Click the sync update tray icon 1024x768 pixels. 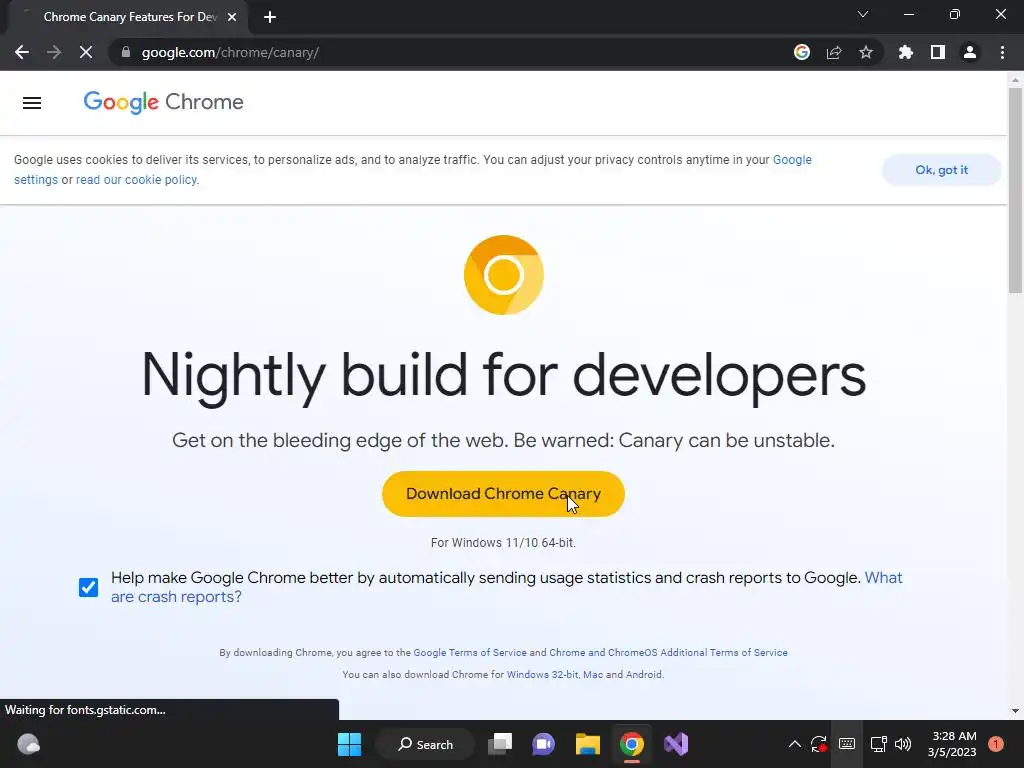[818, 744]
